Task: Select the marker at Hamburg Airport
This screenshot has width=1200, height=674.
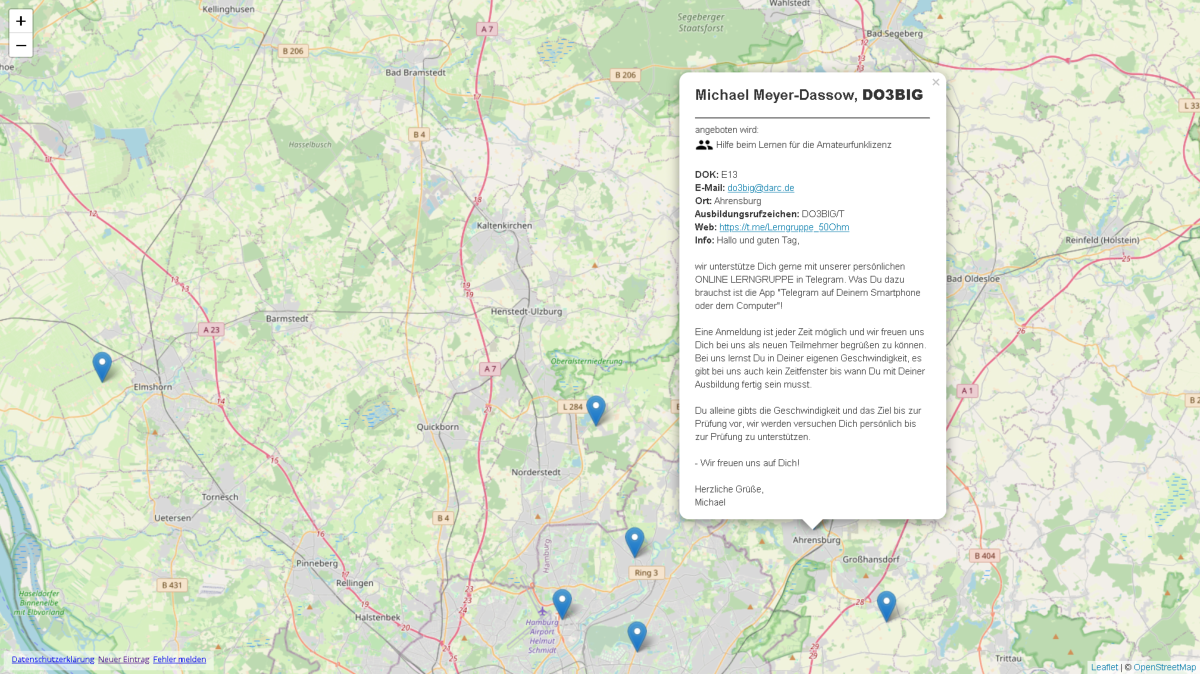Action: pyautogui.click(x=562, y=603)
